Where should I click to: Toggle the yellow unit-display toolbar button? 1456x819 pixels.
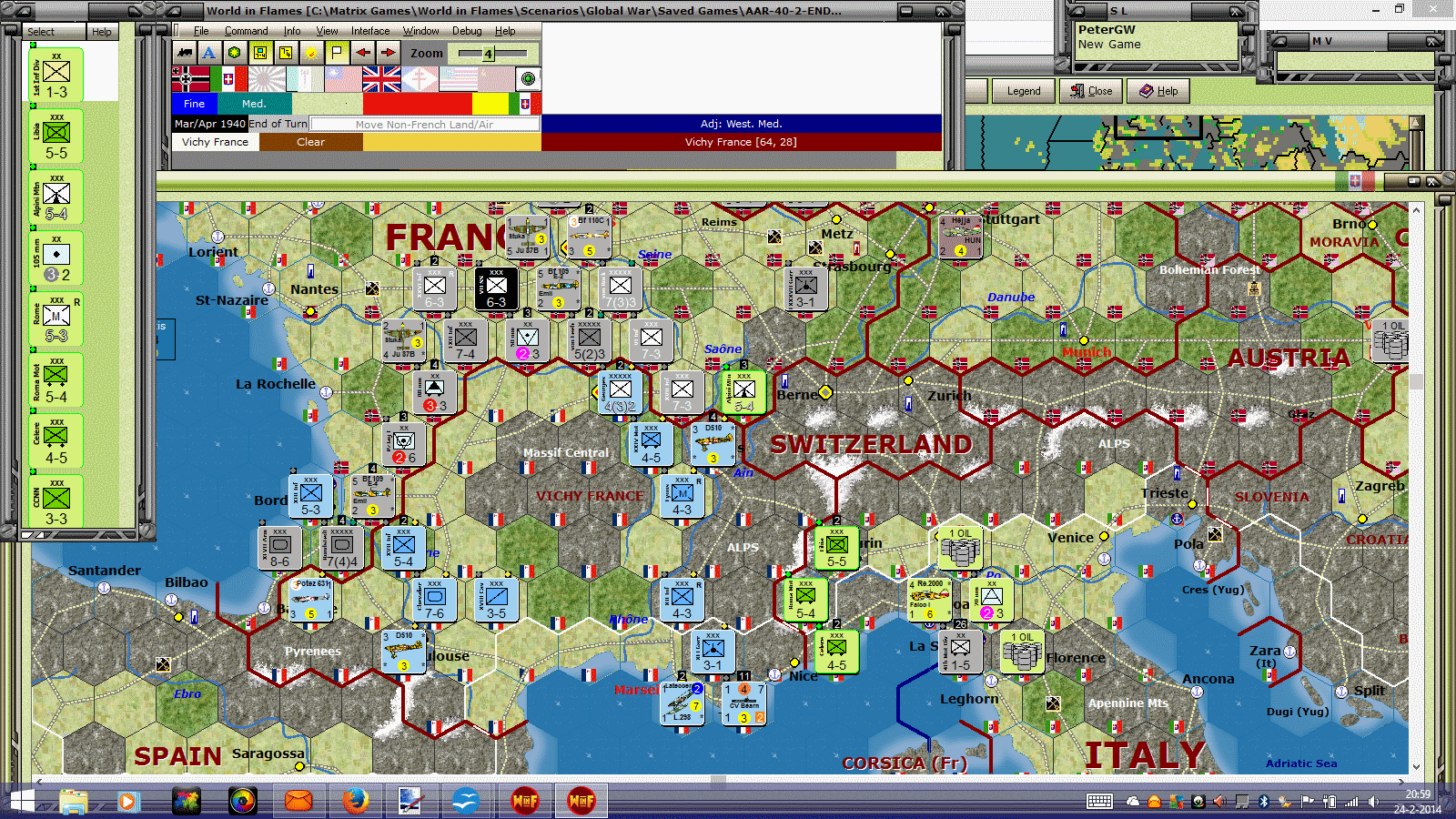(260, 53)
